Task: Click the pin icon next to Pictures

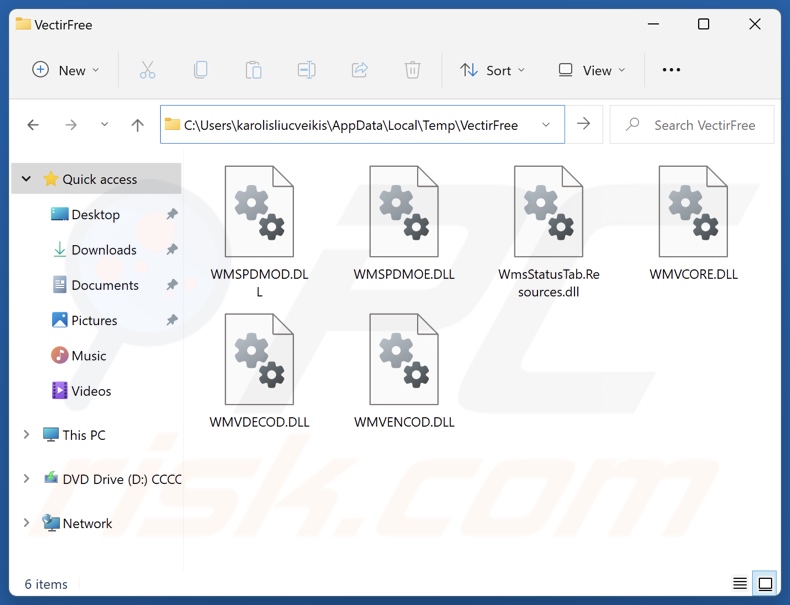Action: coord(172,320)
